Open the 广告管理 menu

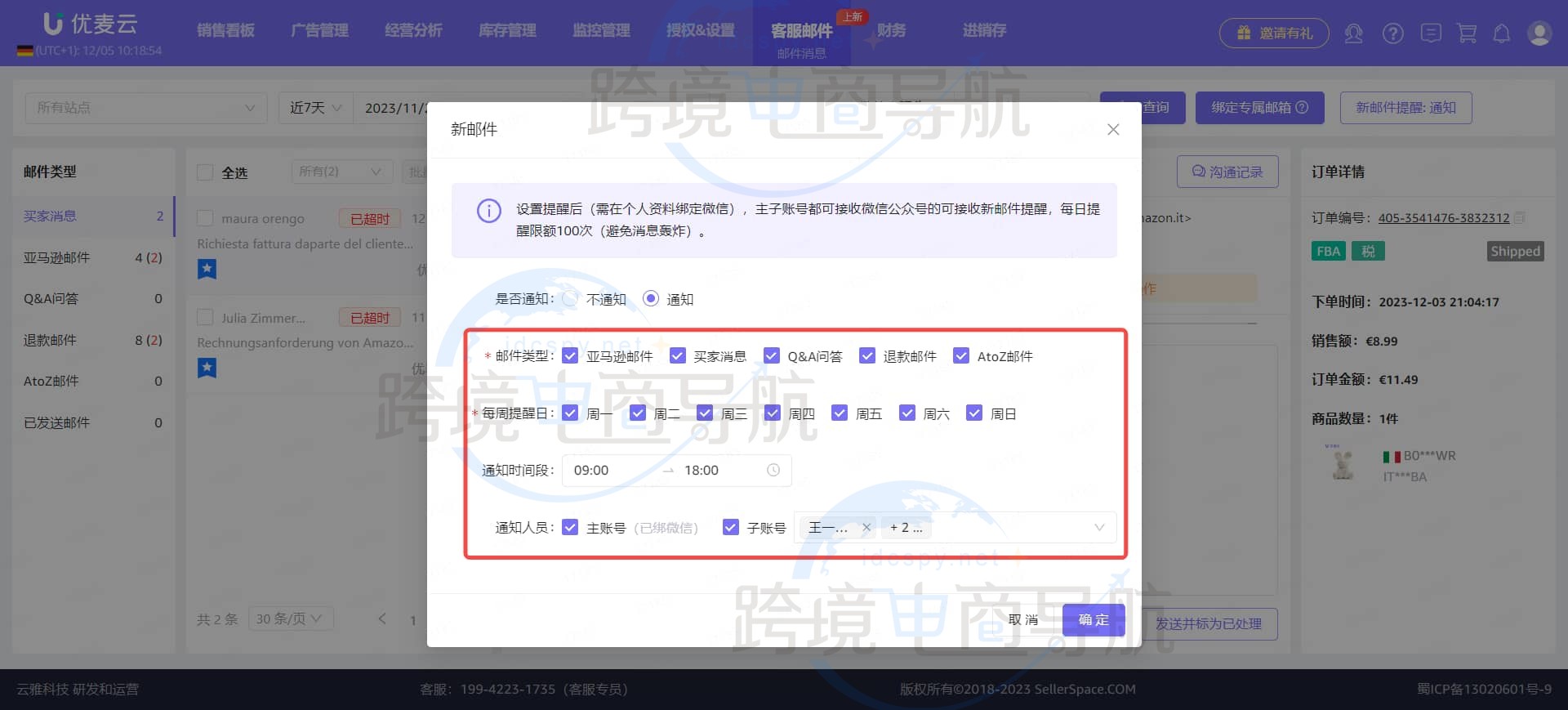point(319,30)
